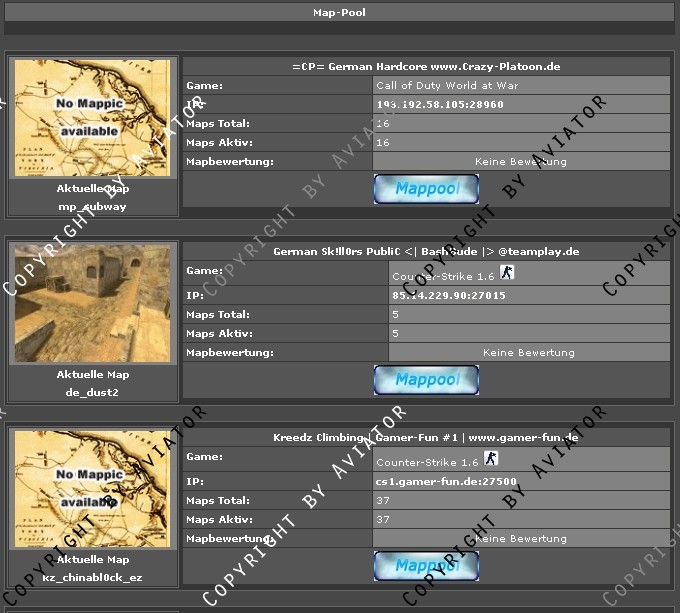Click IP address 193.192.58.105:28960
Viewport: 680px width, 613px height.
click(x=440, y=104)
